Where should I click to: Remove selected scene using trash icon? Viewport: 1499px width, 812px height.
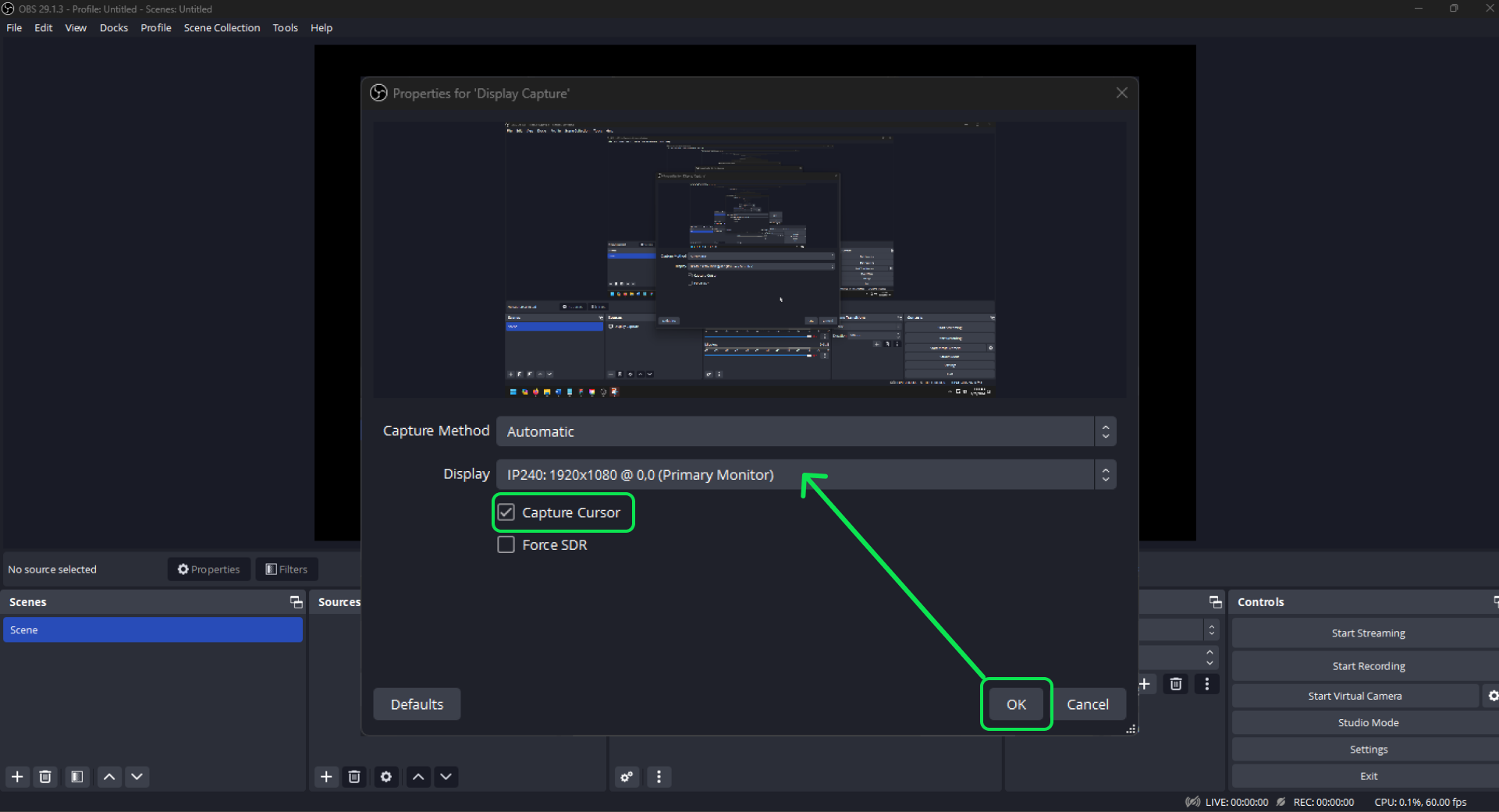pyautogui.click(x=45, y=776)
